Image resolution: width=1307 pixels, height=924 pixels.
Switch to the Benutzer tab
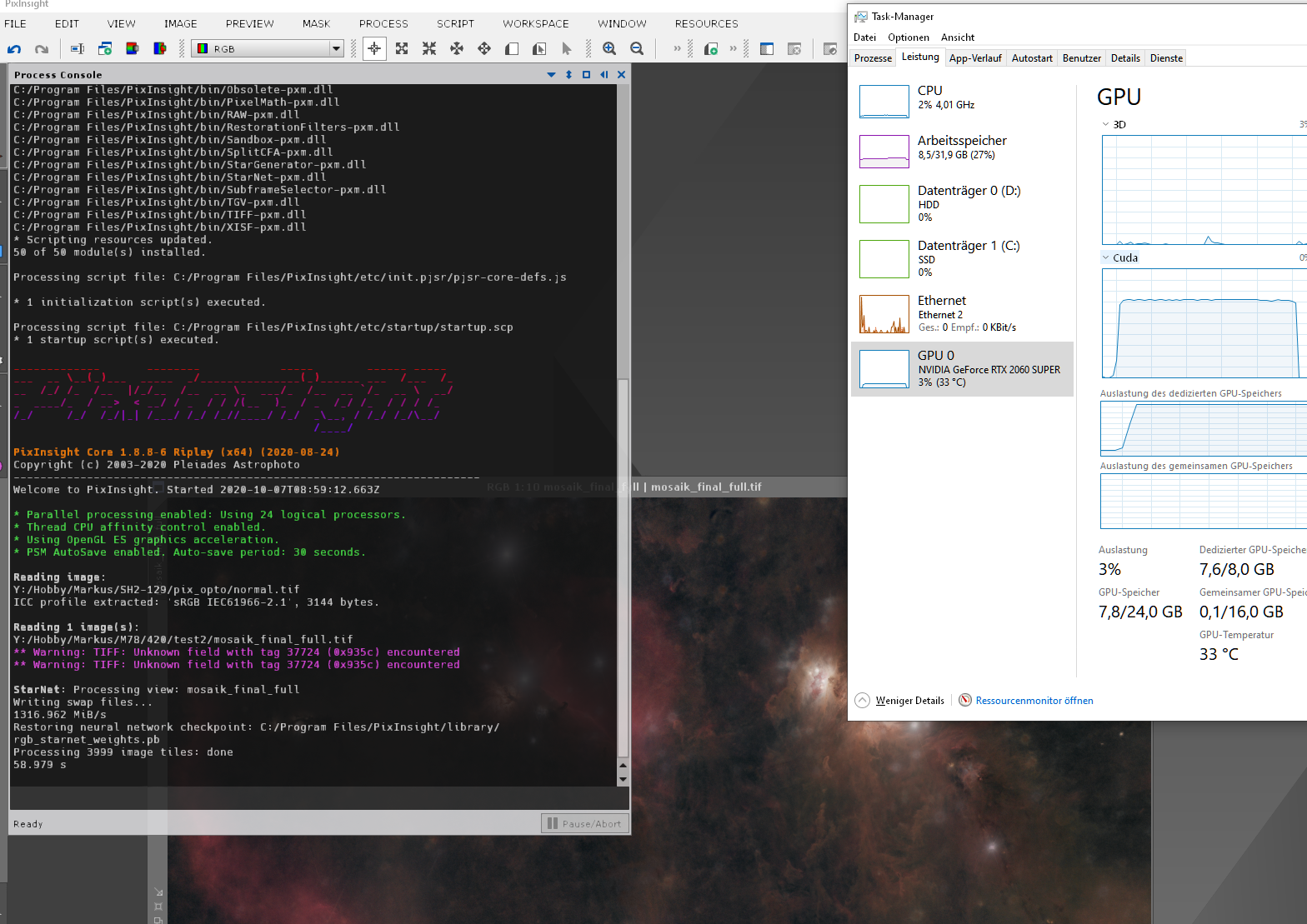tap(1082, 58)
